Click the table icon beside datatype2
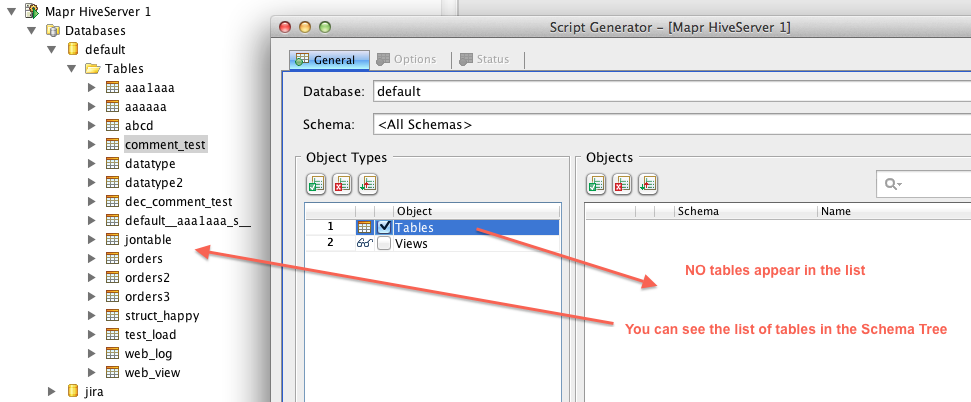This screenshot has height=402, width=971. click(112, 183)
